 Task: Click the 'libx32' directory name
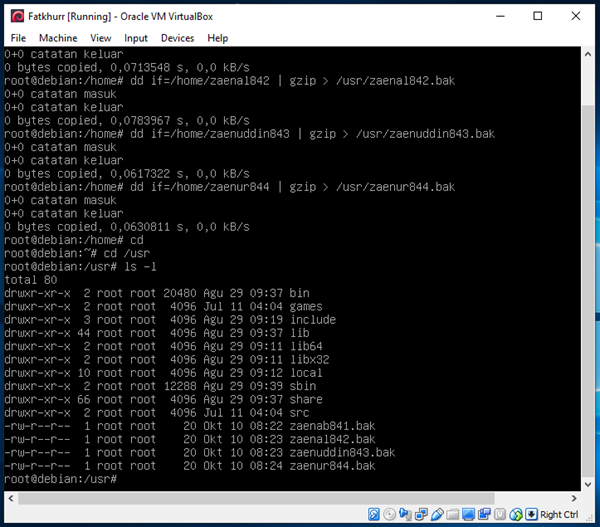click(x=309, y=360)
